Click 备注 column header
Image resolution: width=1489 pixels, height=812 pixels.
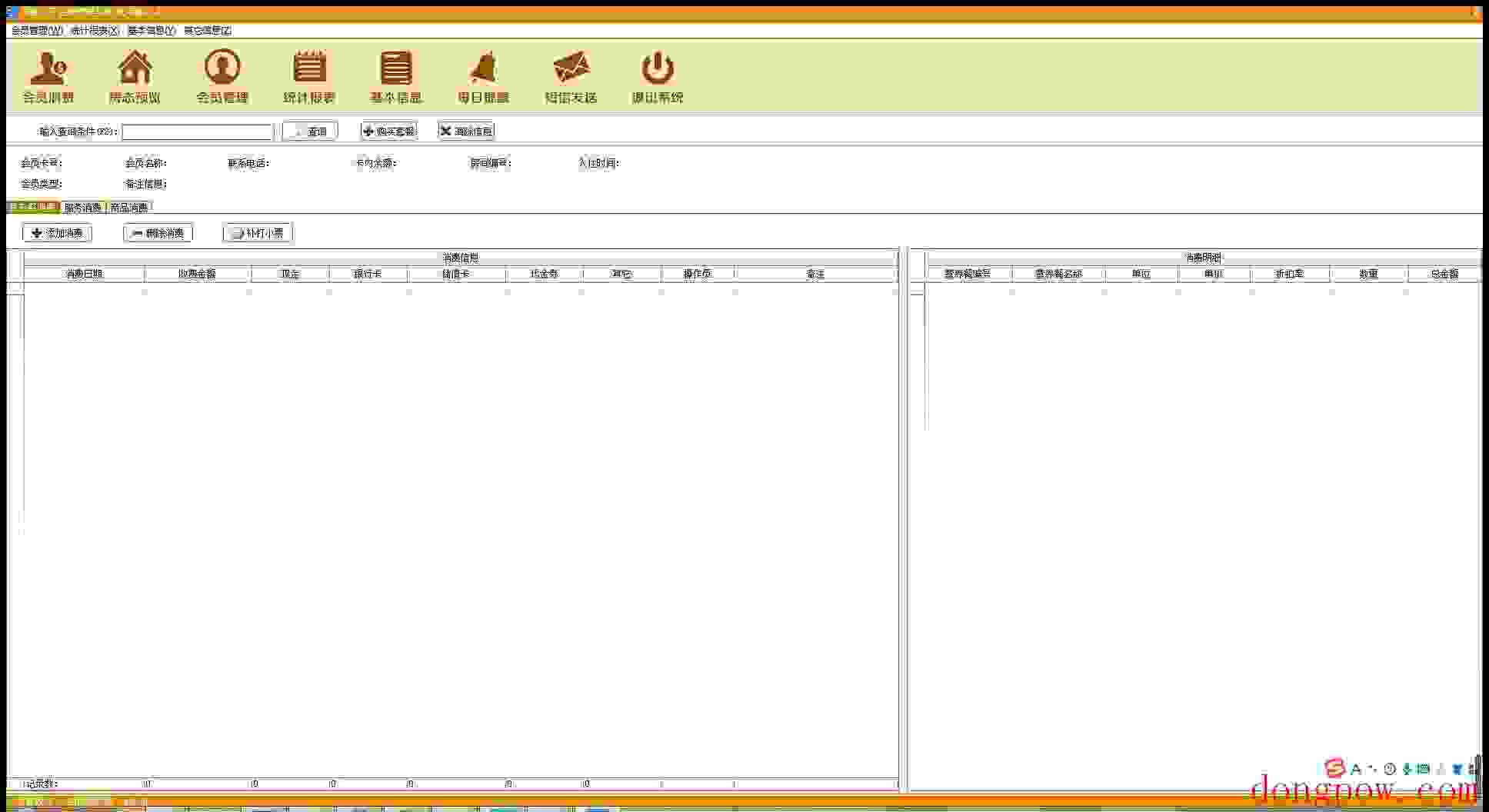coord(815,274)
